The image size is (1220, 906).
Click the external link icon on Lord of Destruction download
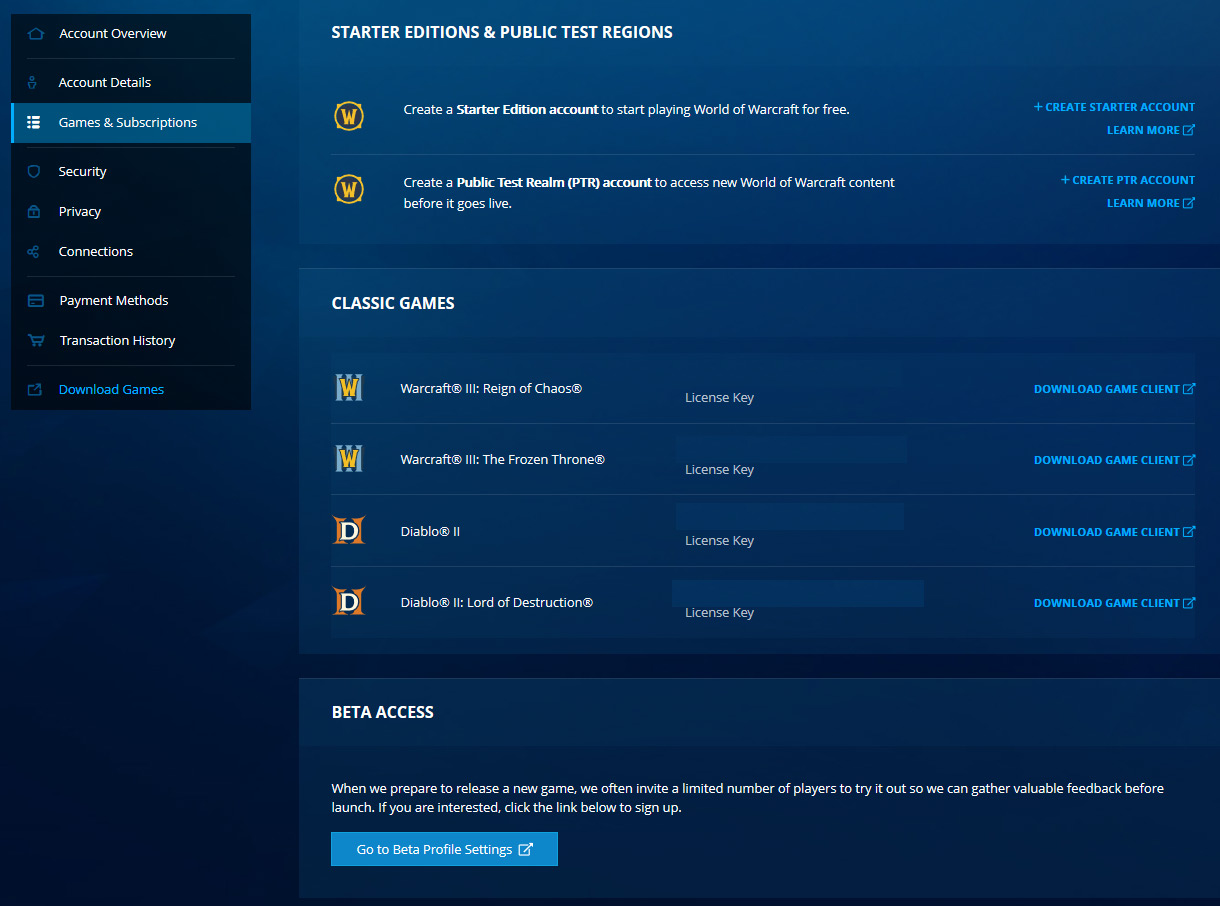(x=1189, y=603)
